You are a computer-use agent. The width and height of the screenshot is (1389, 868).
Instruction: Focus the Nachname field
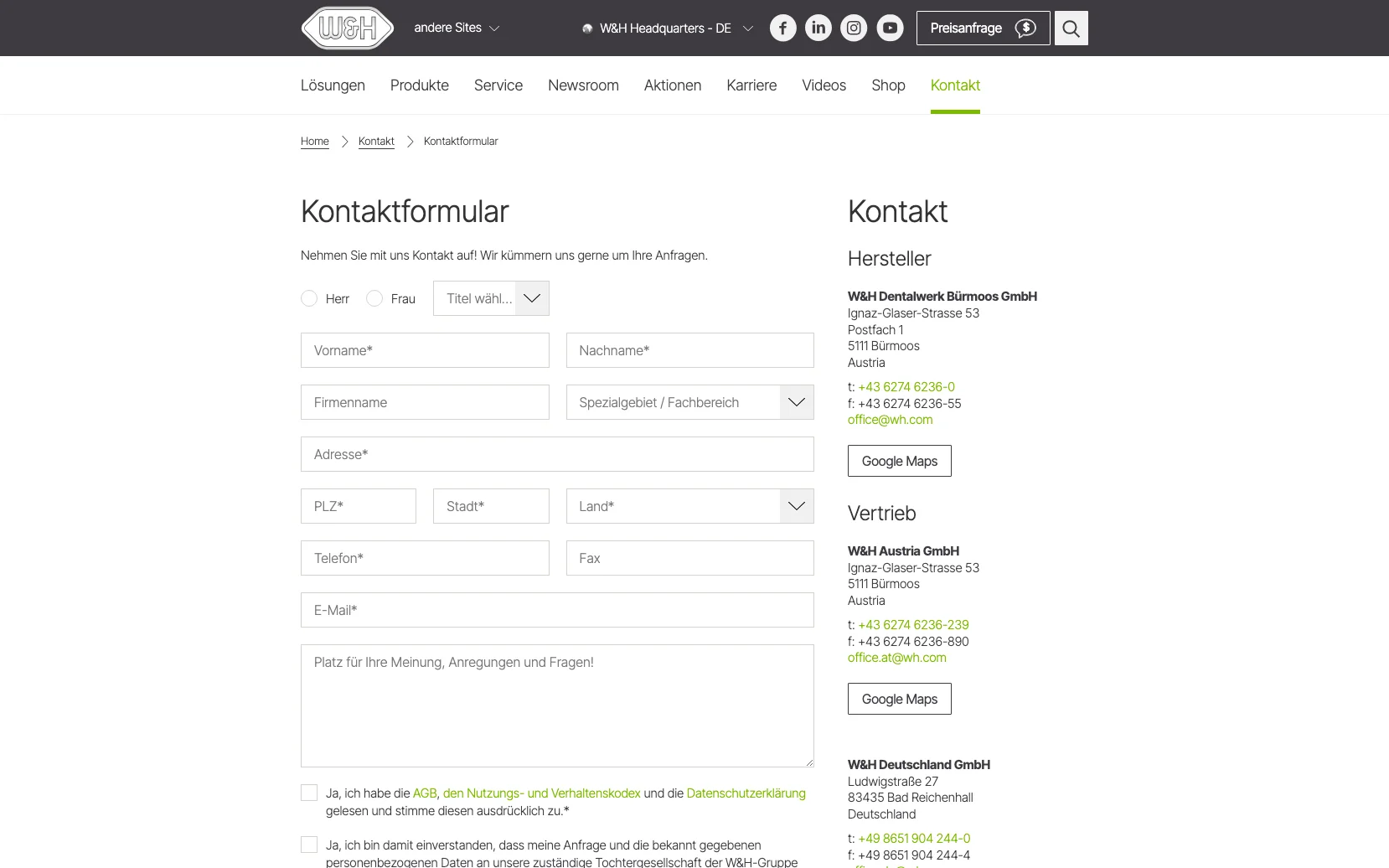point(690,350)
